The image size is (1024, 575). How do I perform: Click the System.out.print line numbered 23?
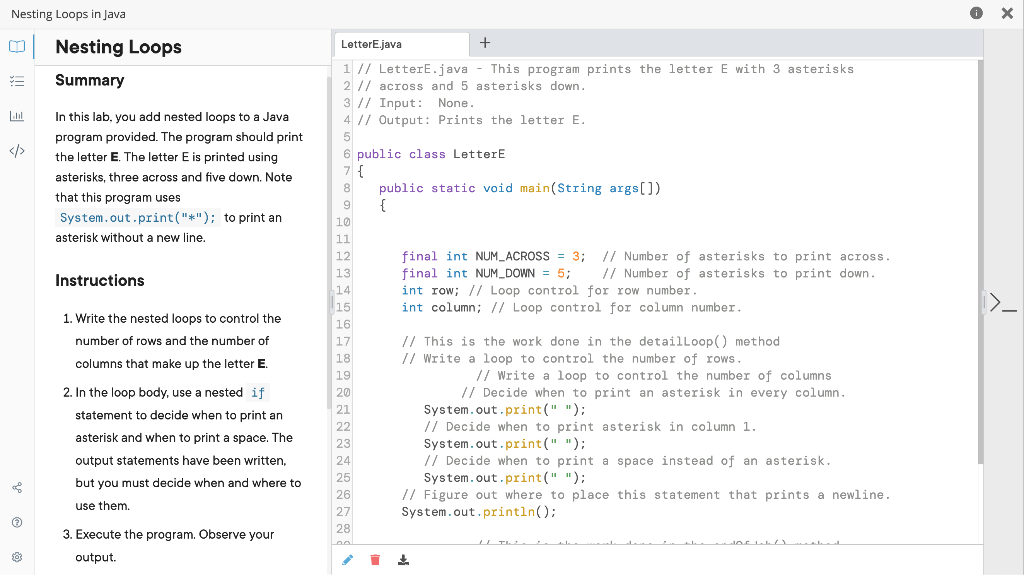[505, 444]
